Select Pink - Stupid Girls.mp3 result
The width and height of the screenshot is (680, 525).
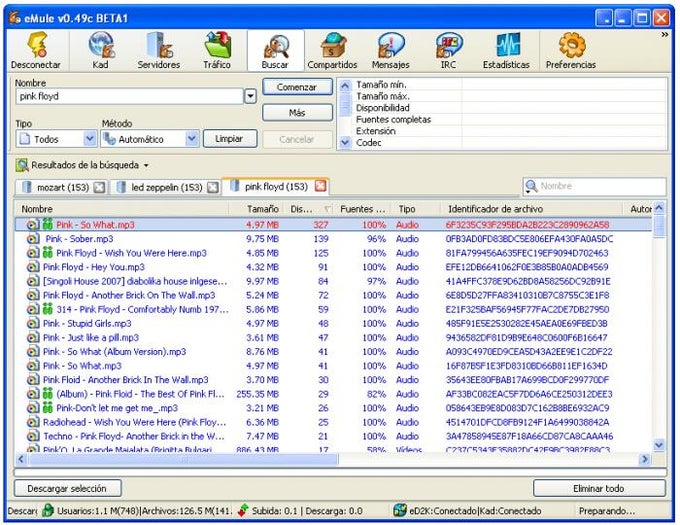pos(333,323)
